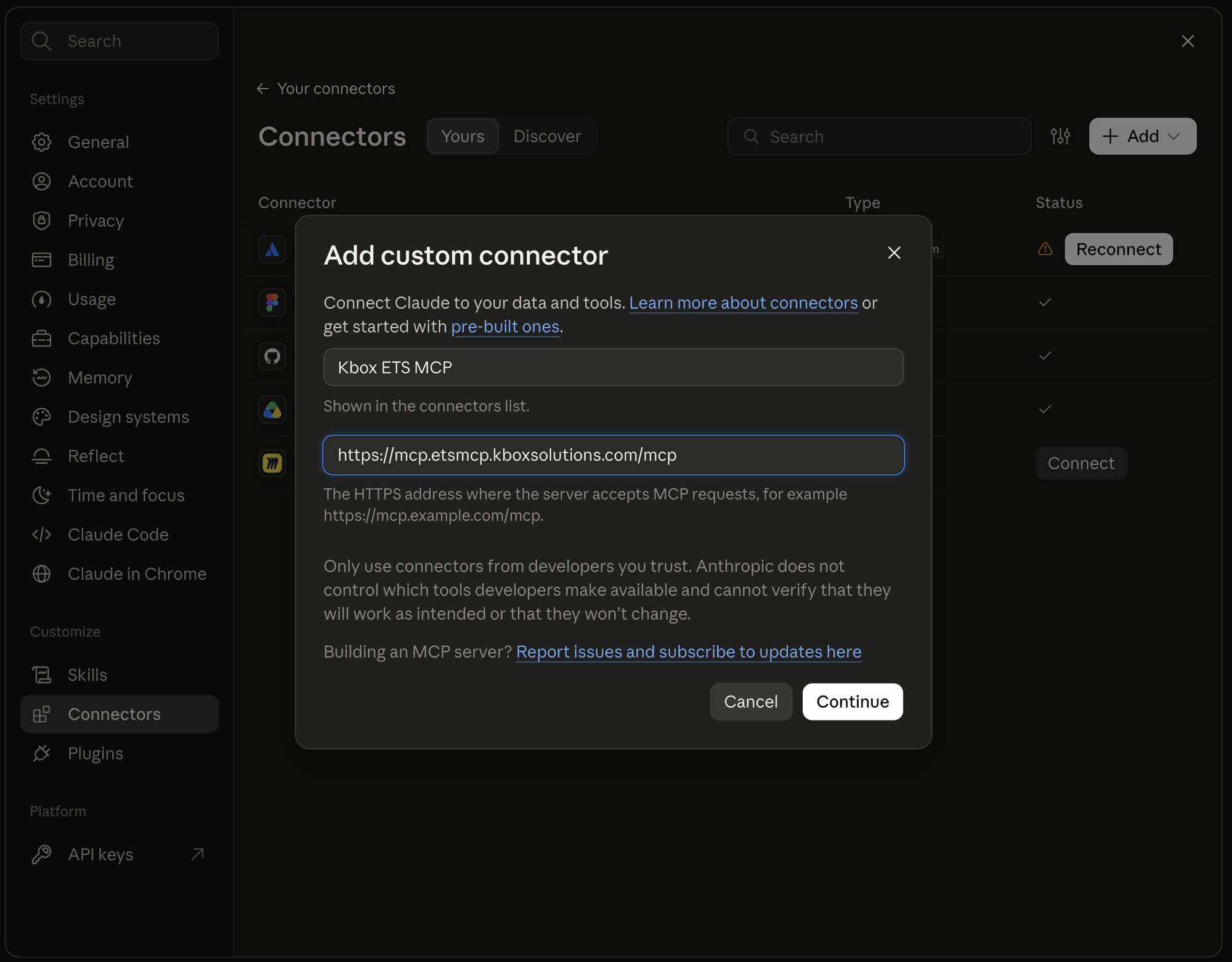The height and width of the screenshot is (962, 1232).
Task: Click the Usage gauge icon
Action: click(x=41, y=299)
